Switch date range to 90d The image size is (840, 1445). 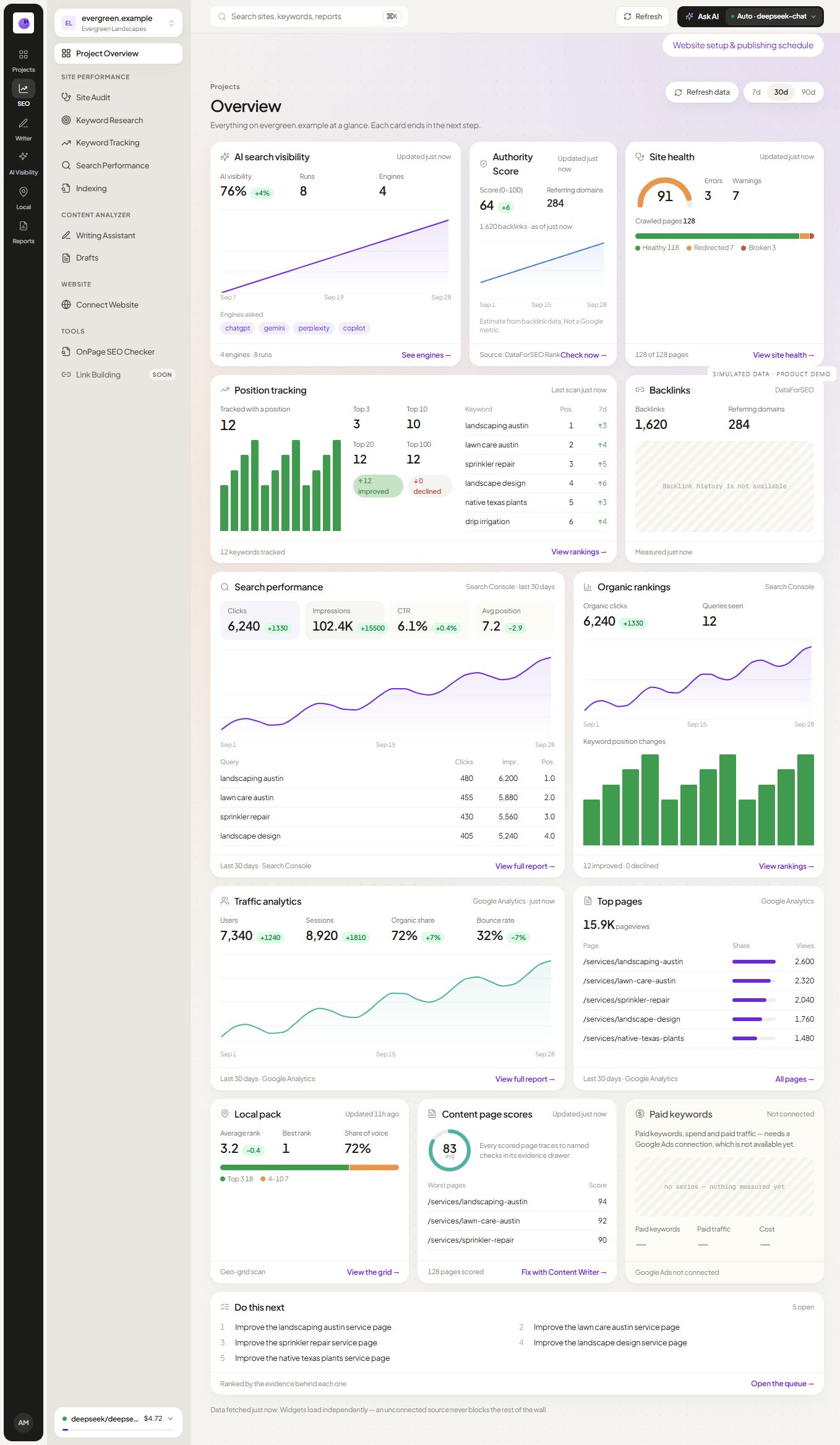pos(808,92)
